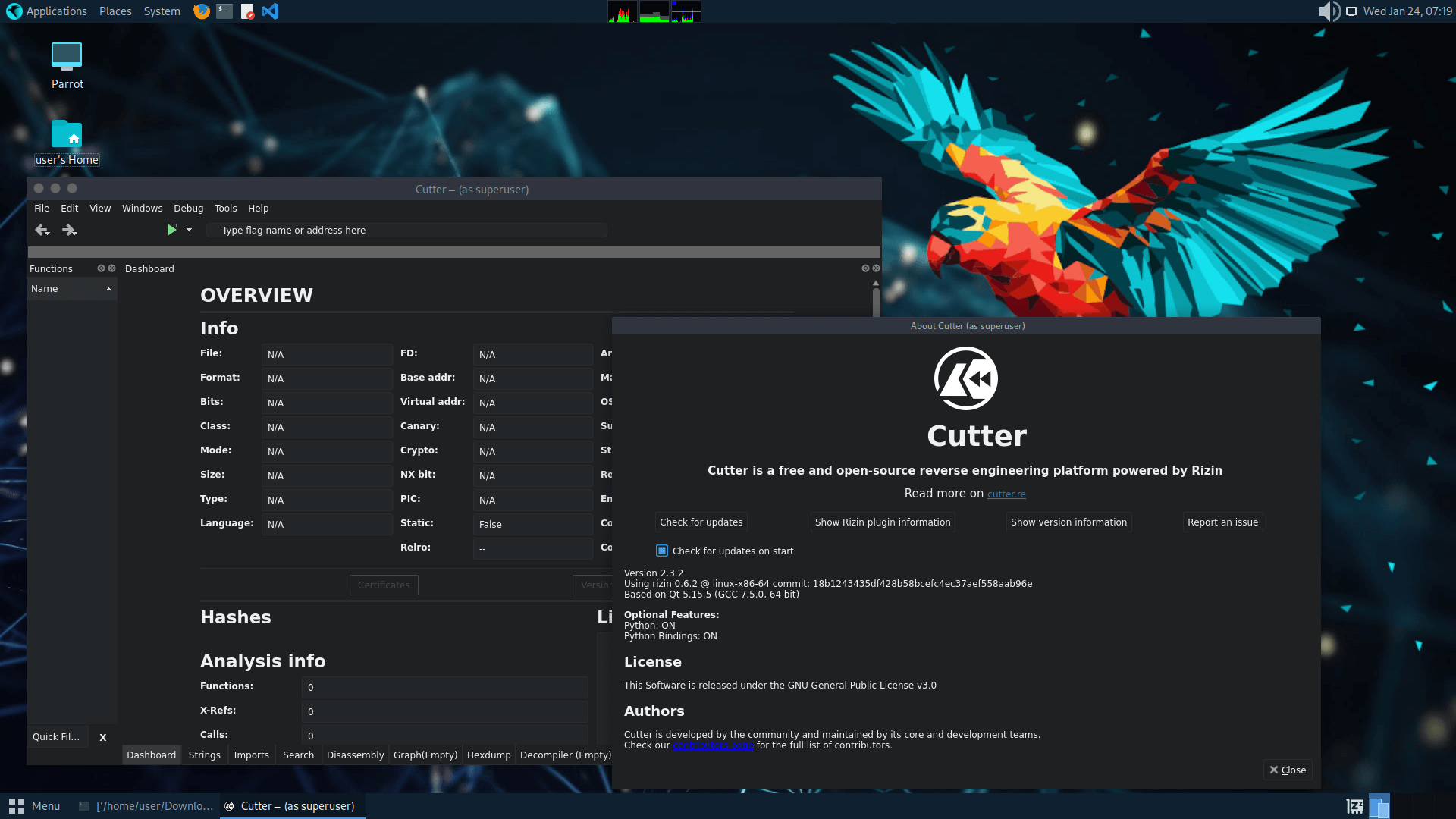Click the network monitor graph in panel
This screenshot has width=1456, height=819.
pyautogui.click(x=686, y=11)
